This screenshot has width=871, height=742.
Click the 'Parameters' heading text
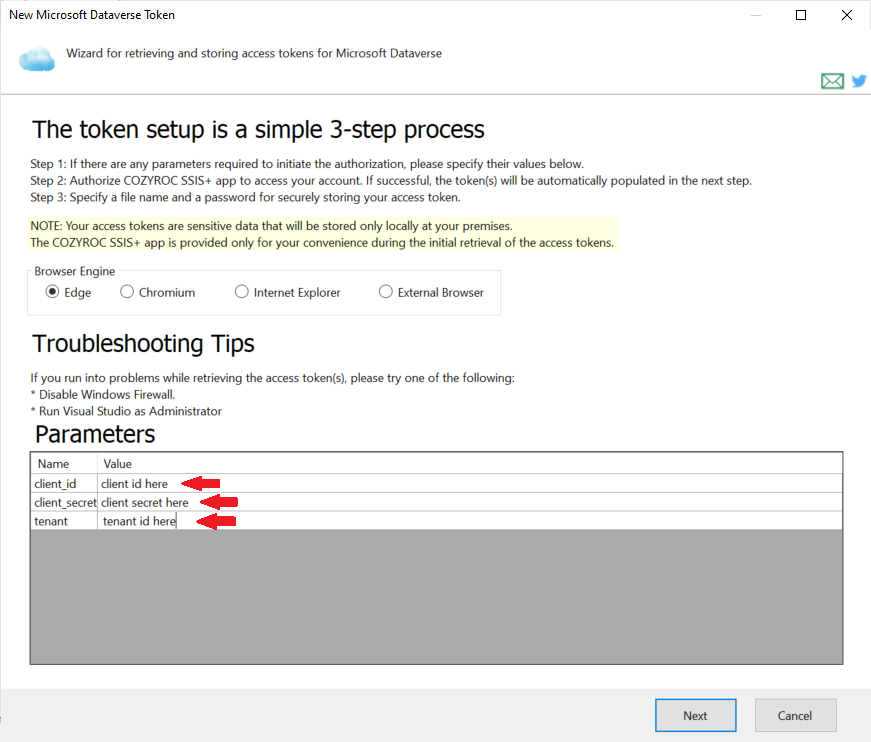95,434
